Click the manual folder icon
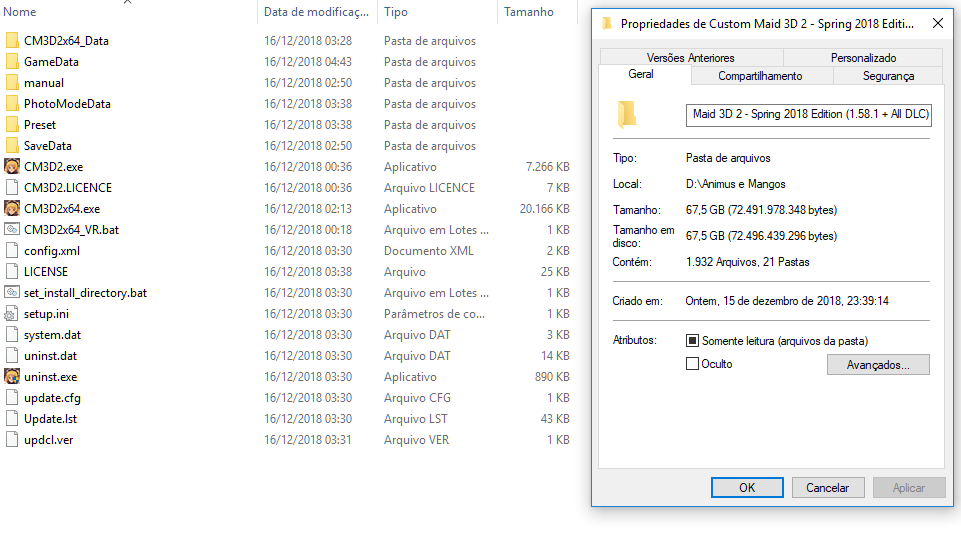Viewport: 961px width, 553px height. coord(12,82)
